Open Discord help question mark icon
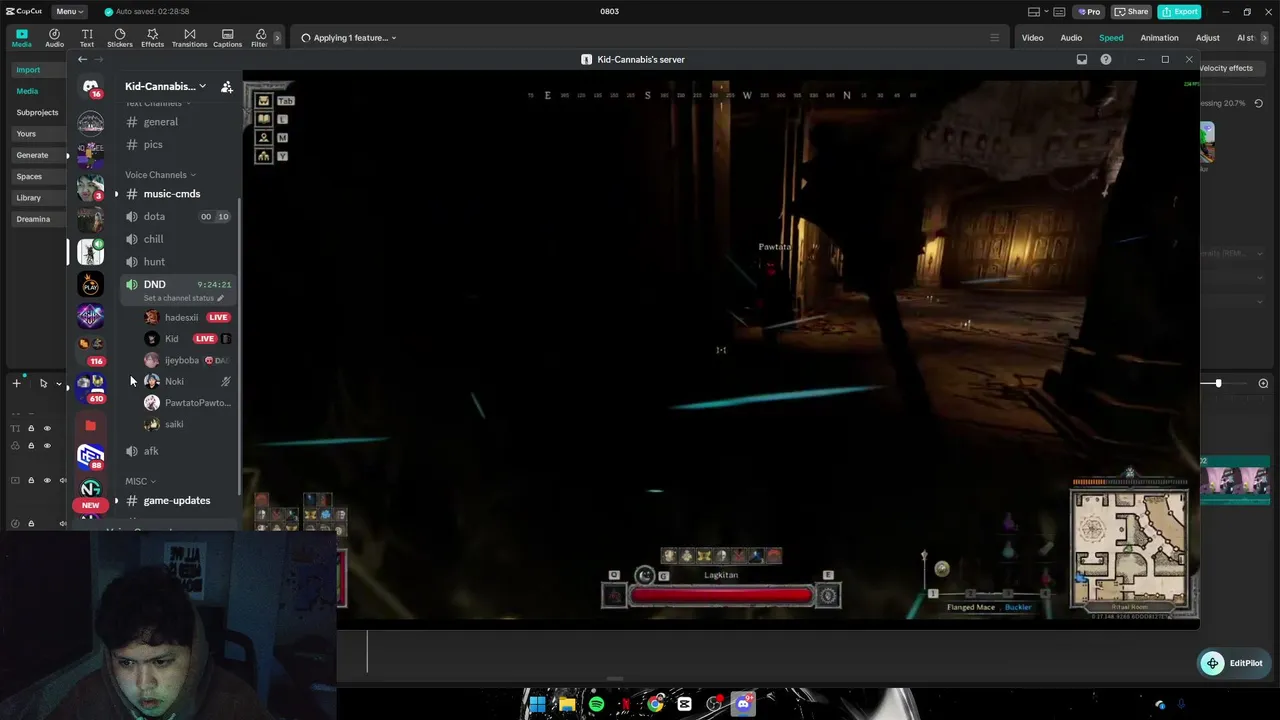 pos(1106,60)
